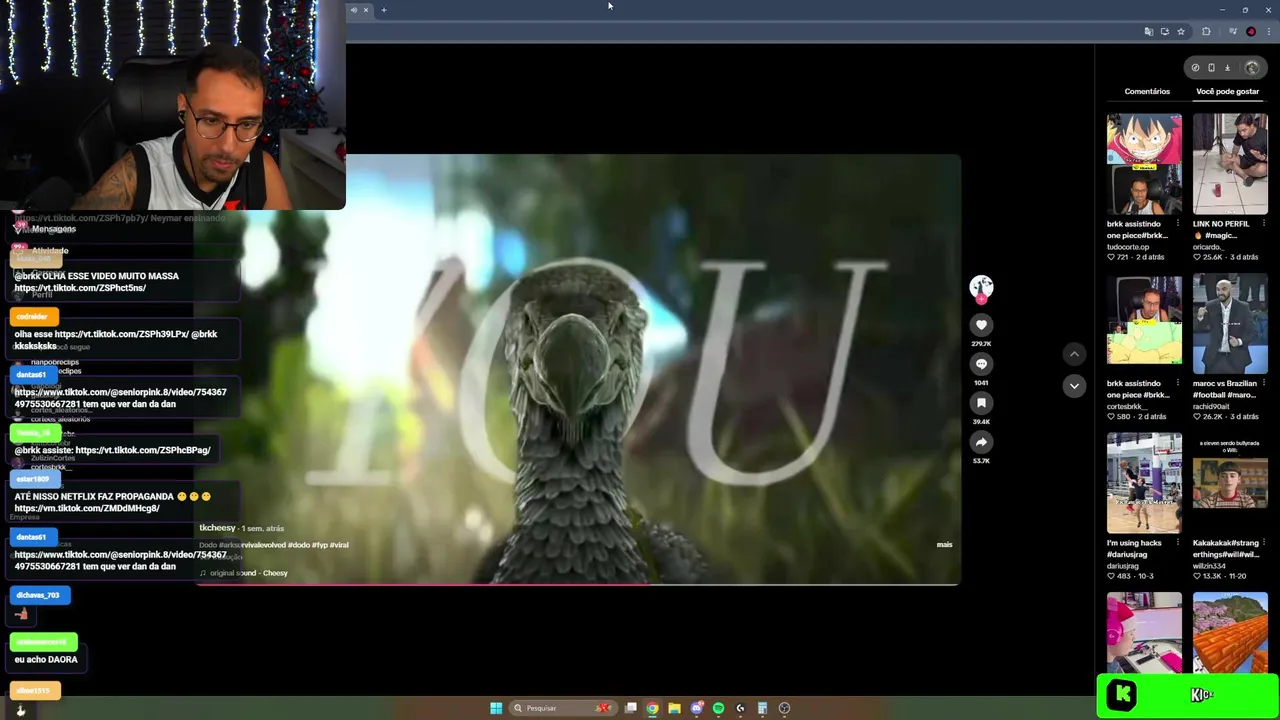Switch to the Você pode gostar tab
This screenshot has height=720, width=1280.
1227,91
